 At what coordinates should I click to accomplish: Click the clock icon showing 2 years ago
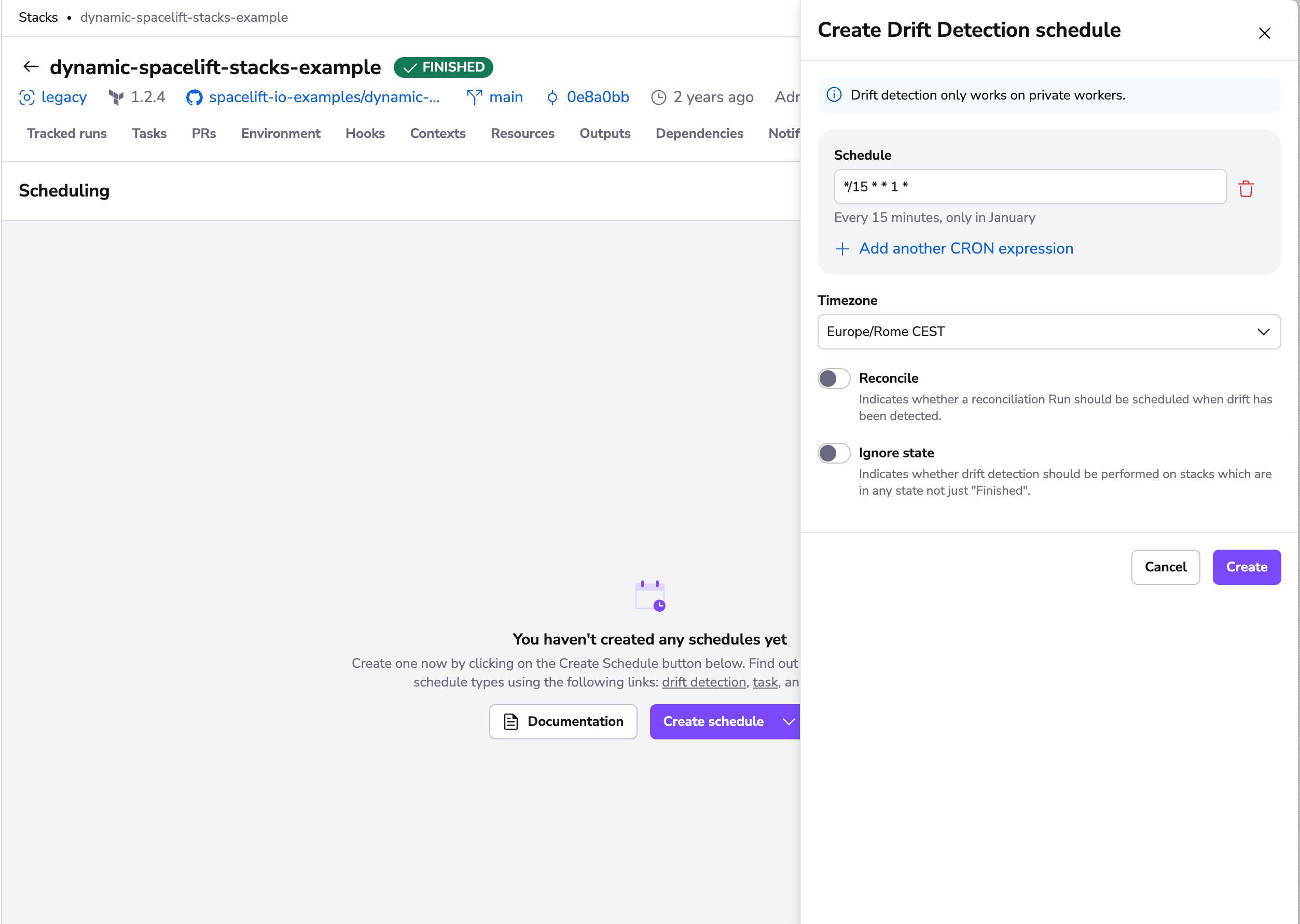pyautogui.click(x=658, y=97)
